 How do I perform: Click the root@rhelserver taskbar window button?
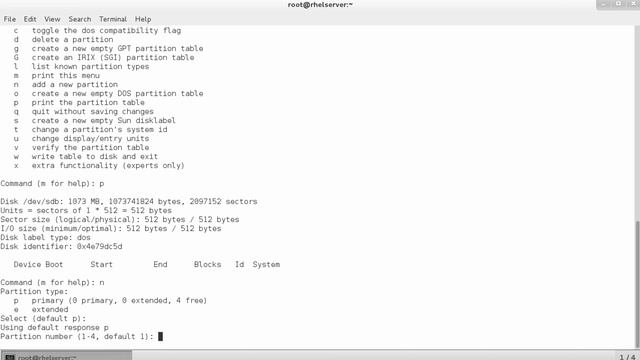(x=67, y=356)
